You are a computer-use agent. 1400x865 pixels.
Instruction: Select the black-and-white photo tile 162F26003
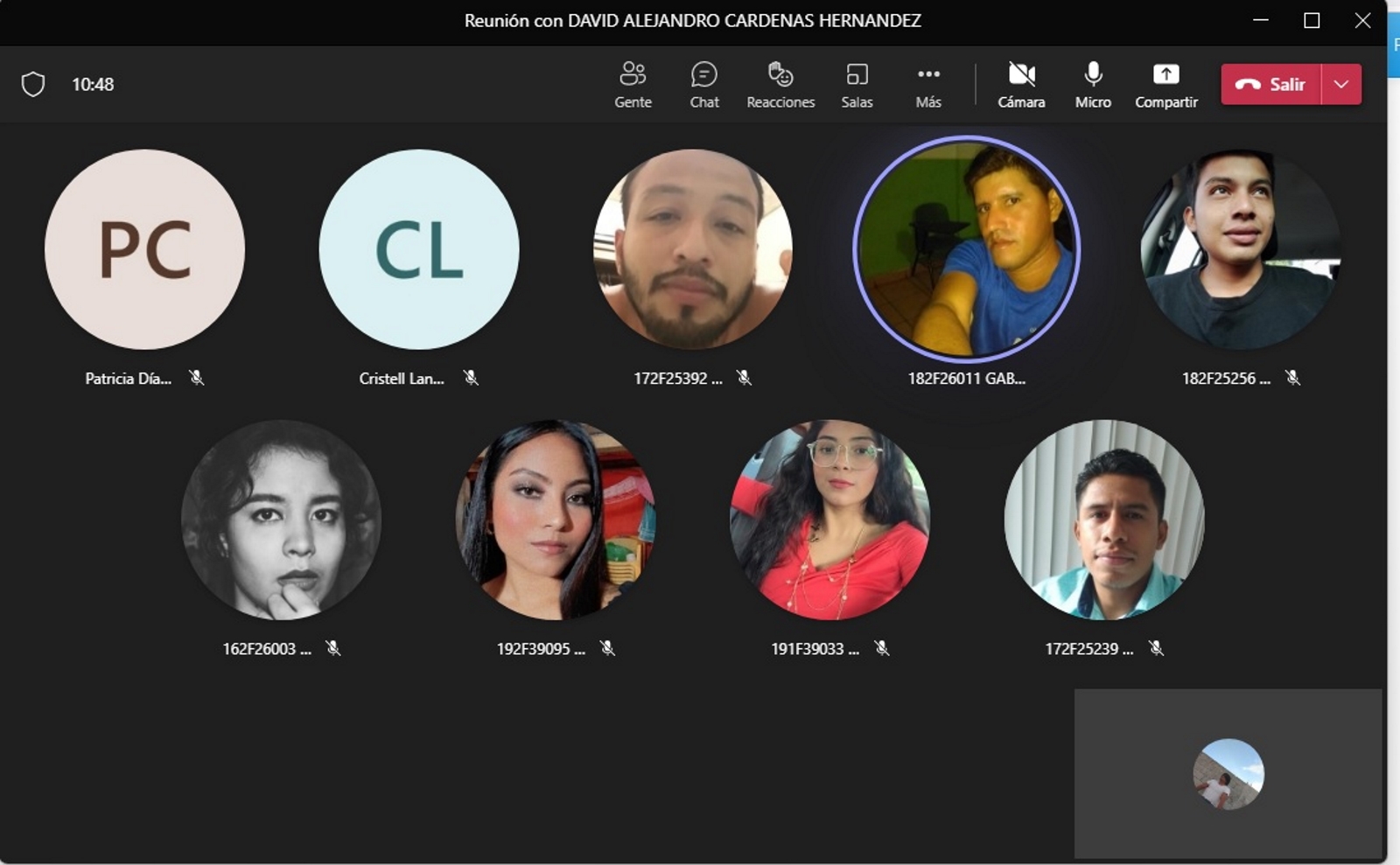click(282, 520)
